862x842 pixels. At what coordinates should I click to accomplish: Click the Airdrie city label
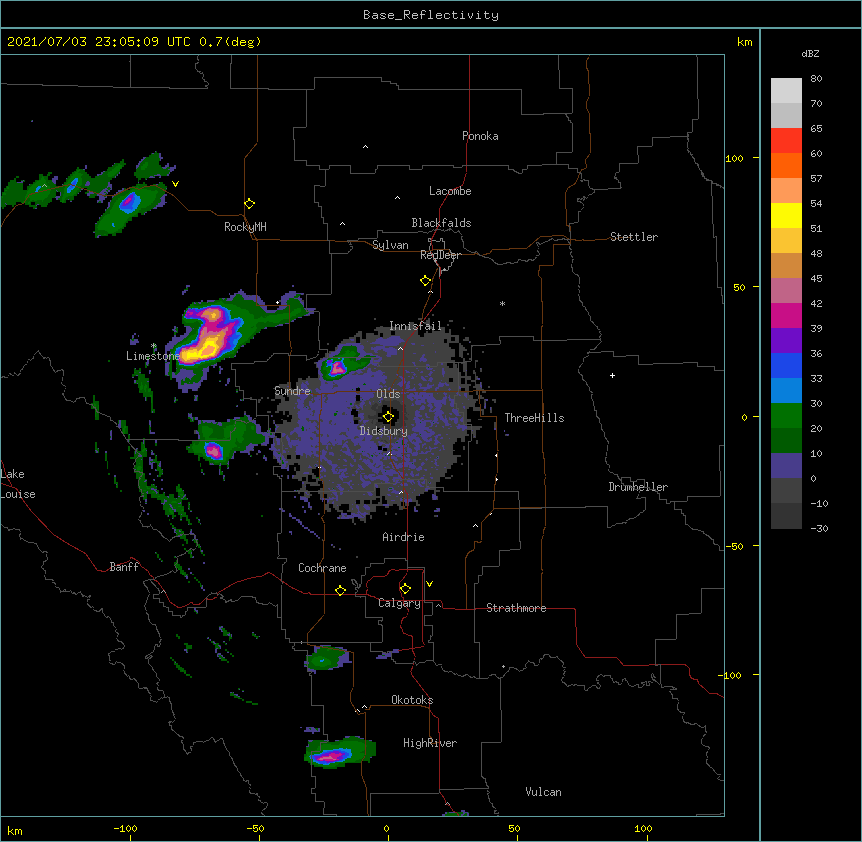[x=404, y=537]
